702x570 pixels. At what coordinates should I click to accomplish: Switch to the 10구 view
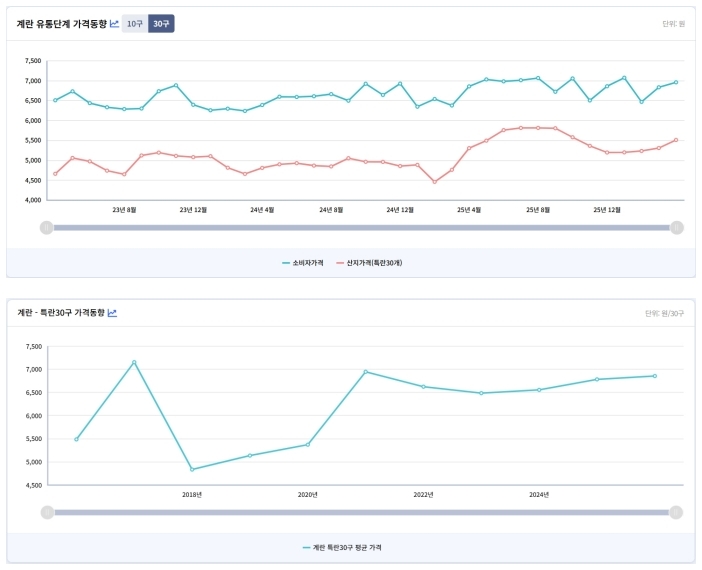pyautogui.click(x=134, y=23)
